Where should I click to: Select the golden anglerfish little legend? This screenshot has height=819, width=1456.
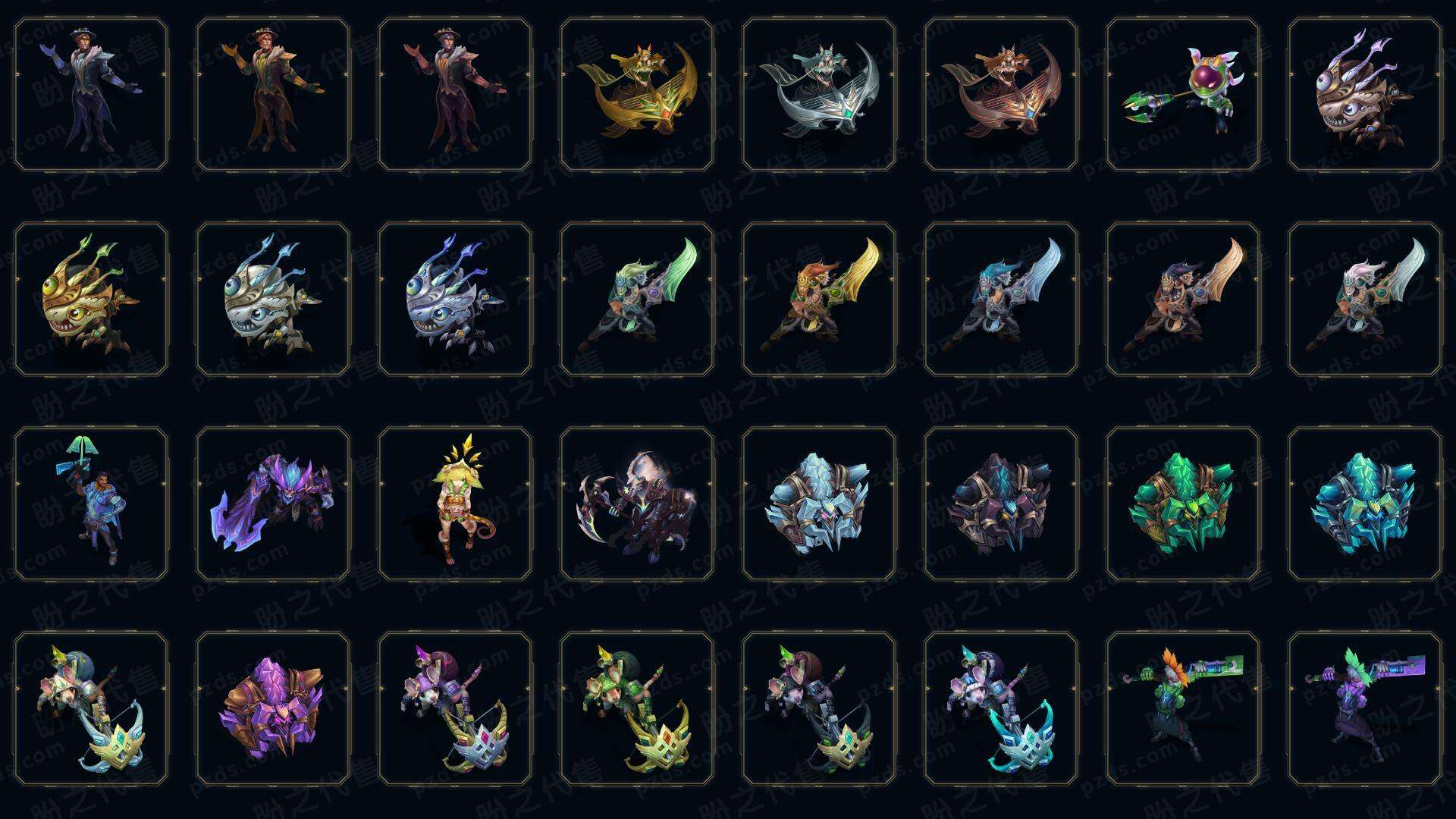coord(91,299)
